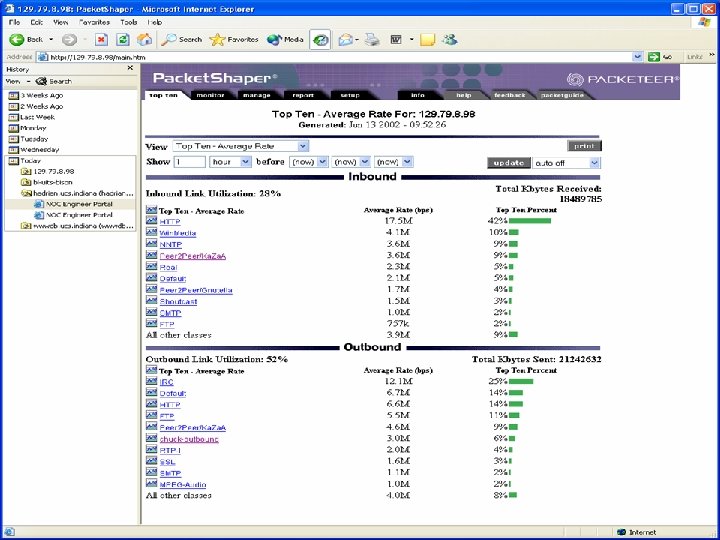The width and height of the screenshot is (720, 540).
Task: Open the chuck-outbound class link
Action: 189,439
